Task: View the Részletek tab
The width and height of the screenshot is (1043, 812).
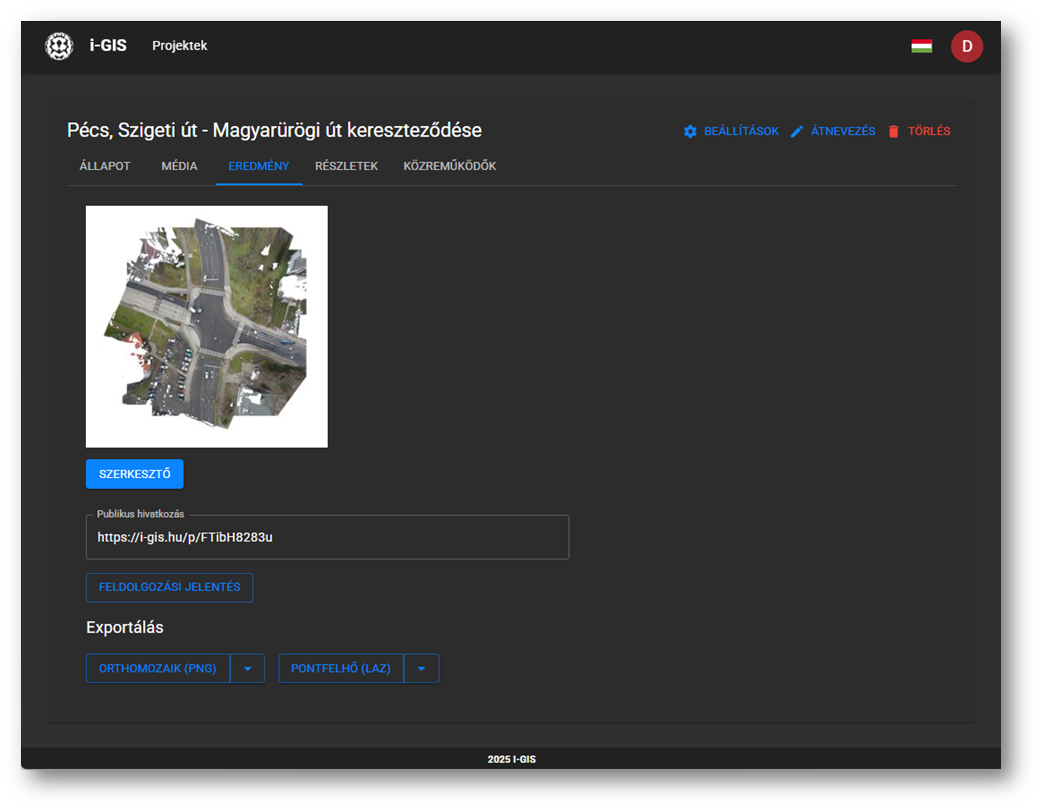Action: (346, 166)
